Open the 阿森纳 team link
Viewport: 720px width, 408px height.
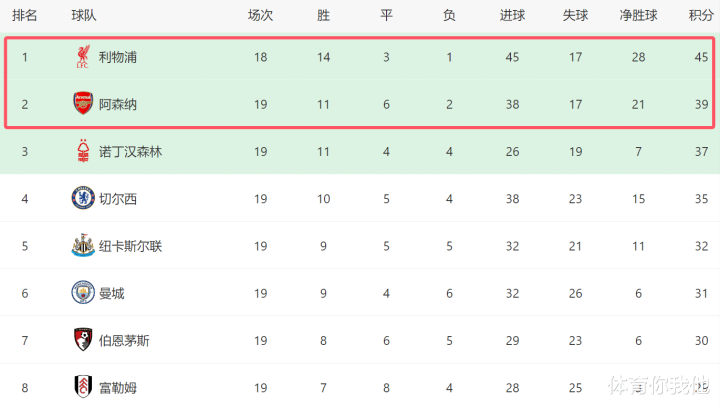(118, 105)
